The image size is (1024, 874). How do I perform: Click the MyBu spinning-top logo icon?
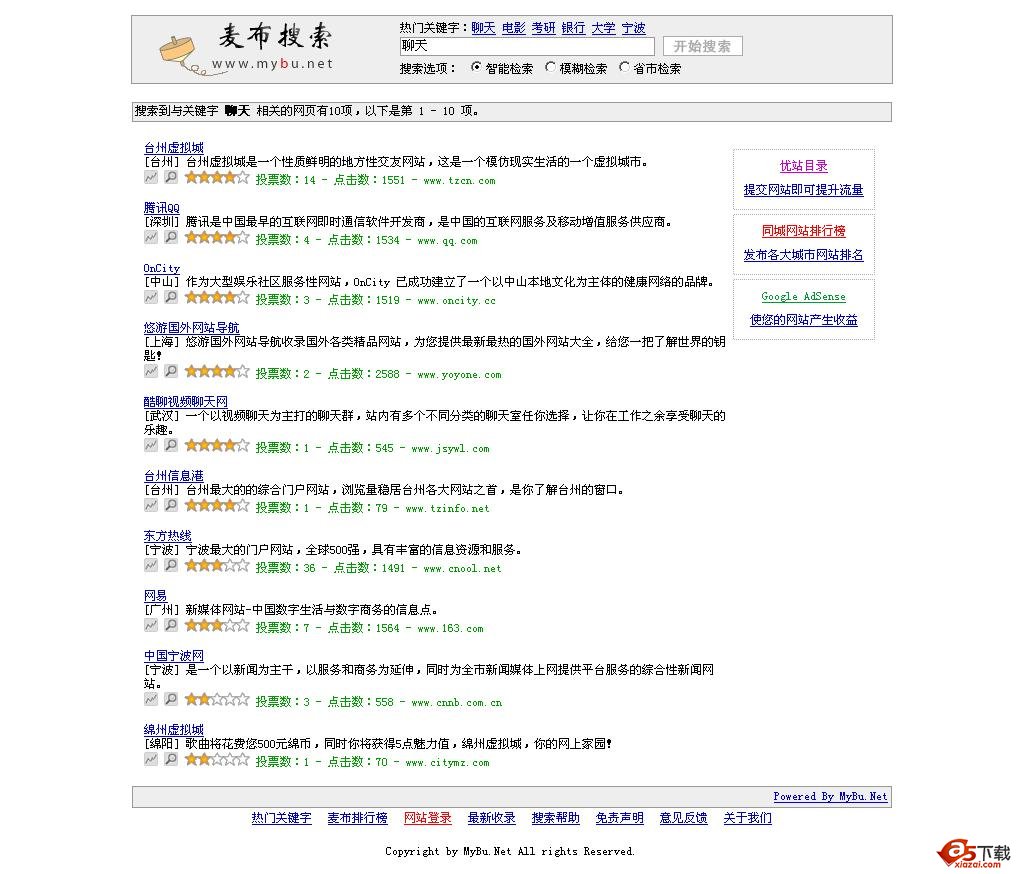176,47
